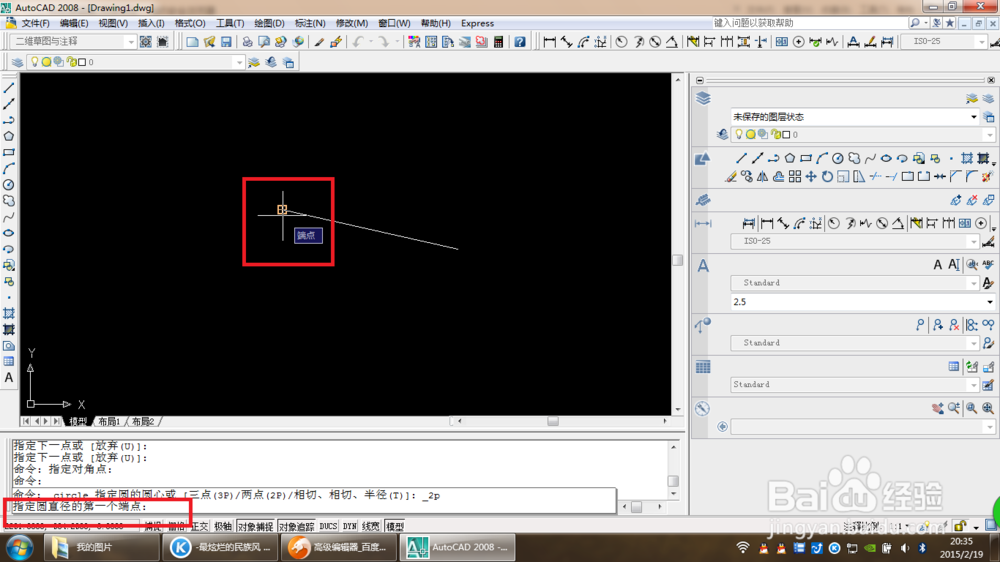Collapse the dashboard panel minus button
Image resolution: width=1000 pixels, height=562 pixels.
[x=700, y=80]
